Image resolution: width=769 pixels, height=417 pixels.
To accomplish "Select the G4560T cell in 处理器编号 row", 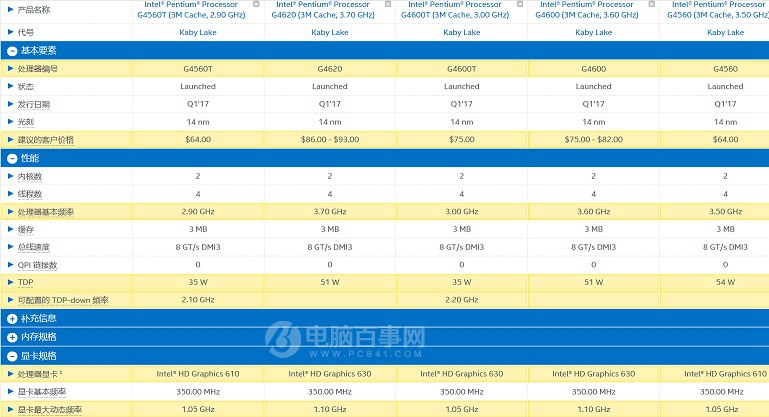I will click(x=198, y=69).
